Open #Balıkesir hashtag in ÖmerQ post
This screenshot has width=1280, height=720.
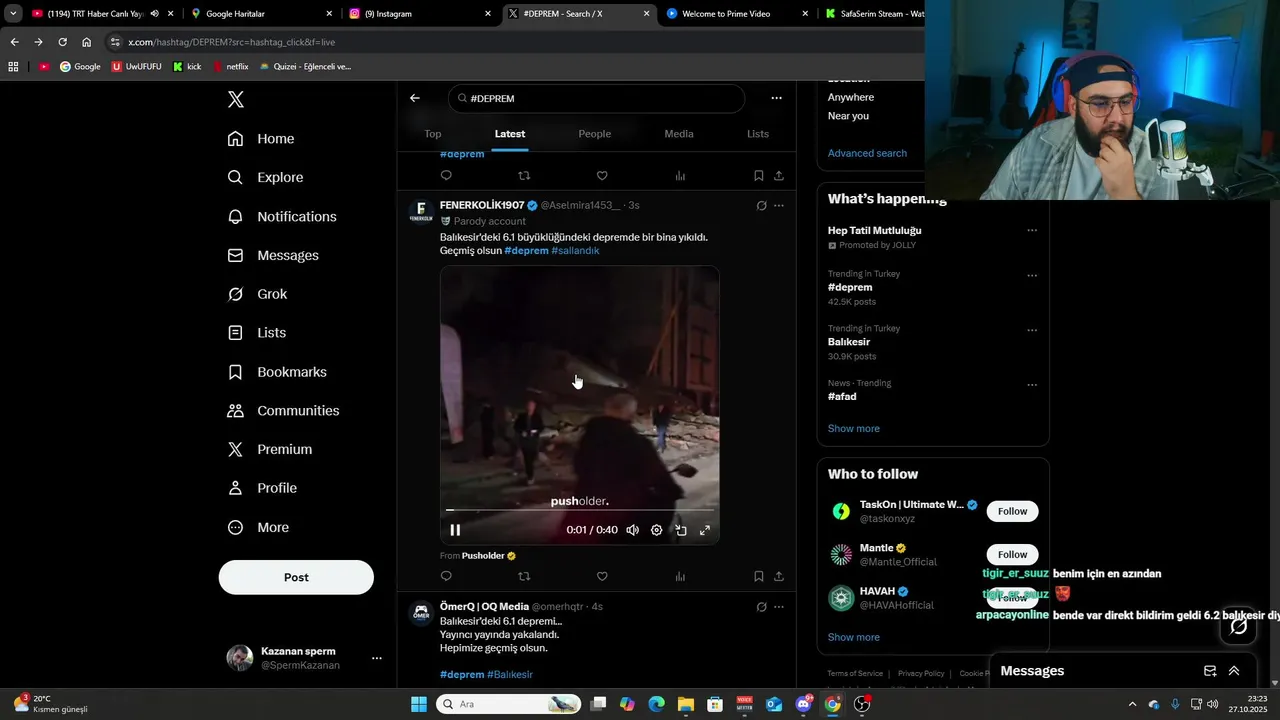tap(510, 675)
